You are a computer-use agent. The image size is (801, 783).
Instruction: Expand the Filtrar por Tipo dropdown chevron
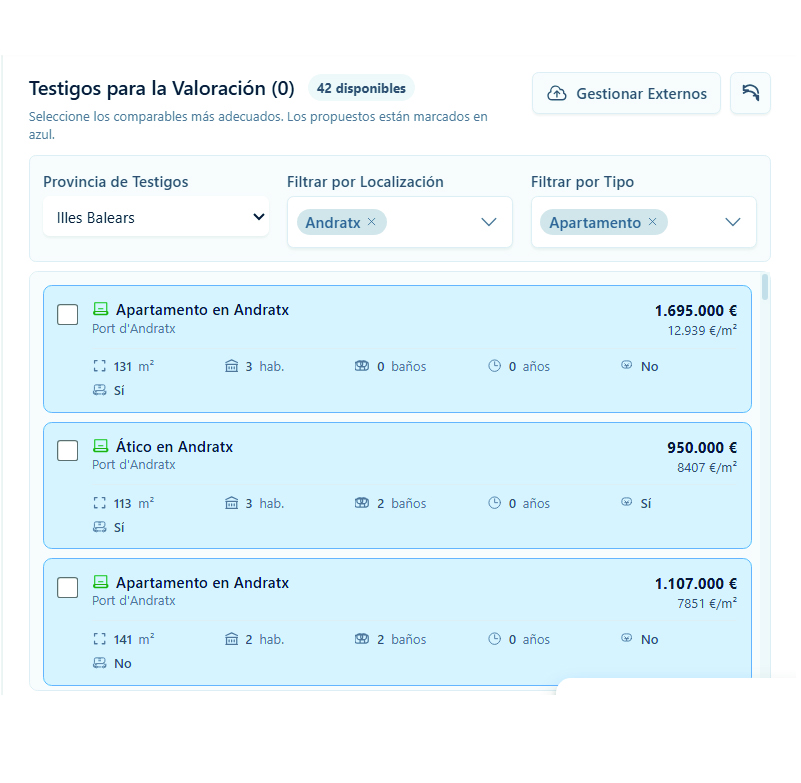coord(733,222)
